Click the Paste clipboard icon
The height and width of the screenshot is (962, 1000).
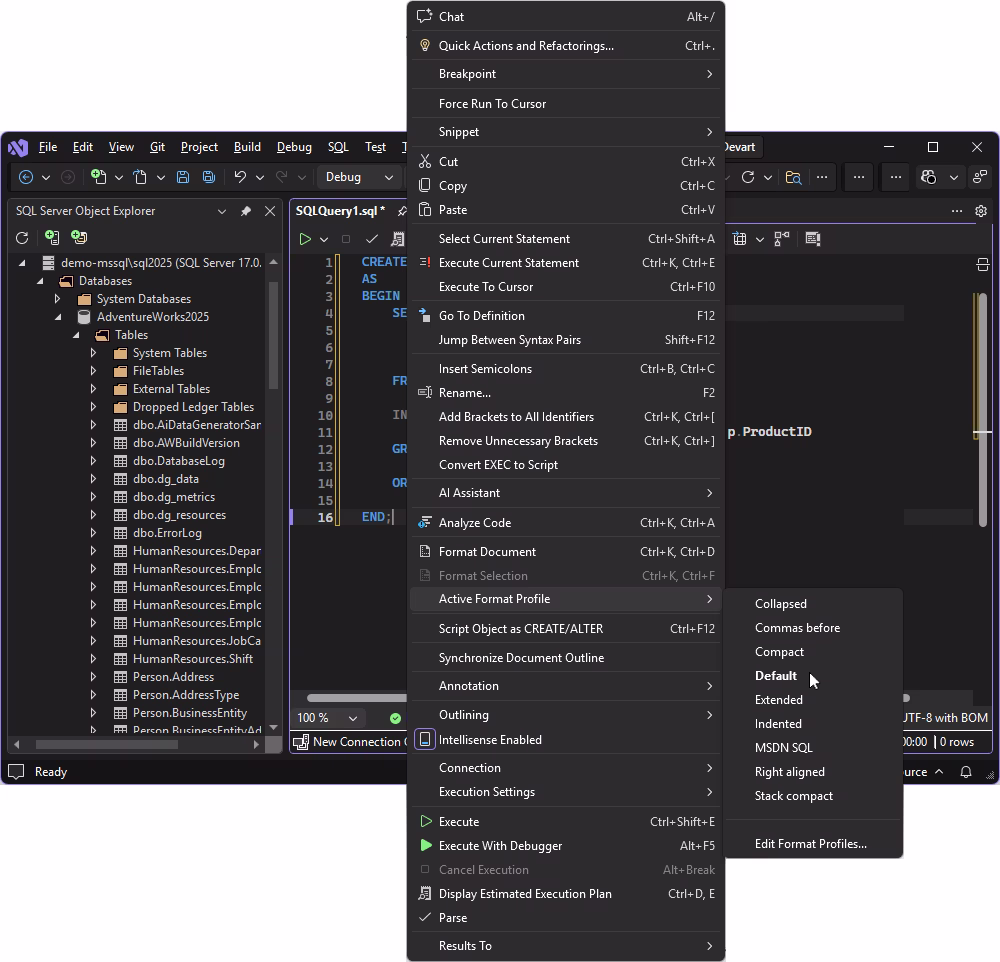pyautogui.click(x=424, y=210)
